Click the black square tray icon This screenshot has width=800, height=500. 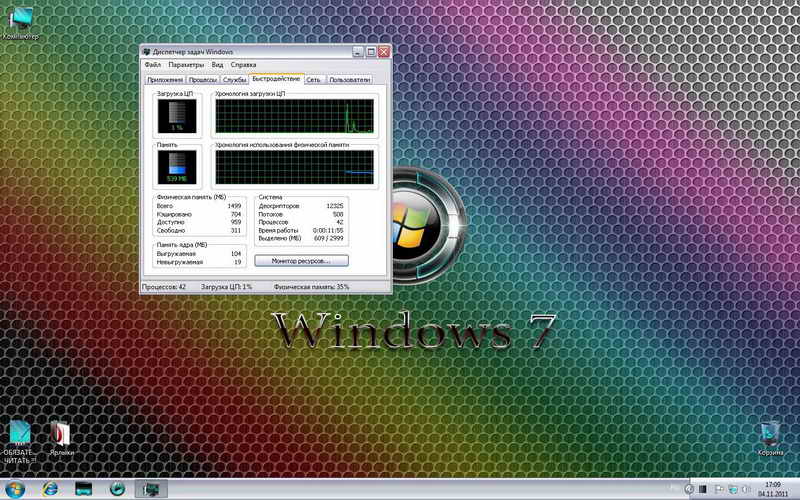703,490
